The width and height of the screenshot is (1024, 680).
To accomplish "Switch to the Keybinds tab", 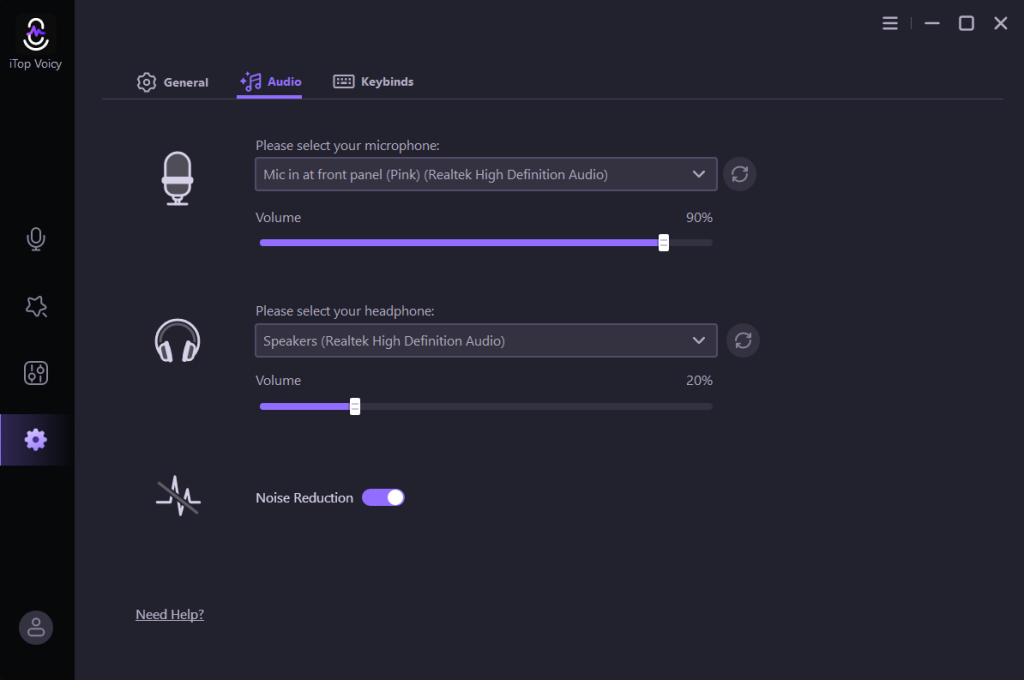I will point(373,82).
